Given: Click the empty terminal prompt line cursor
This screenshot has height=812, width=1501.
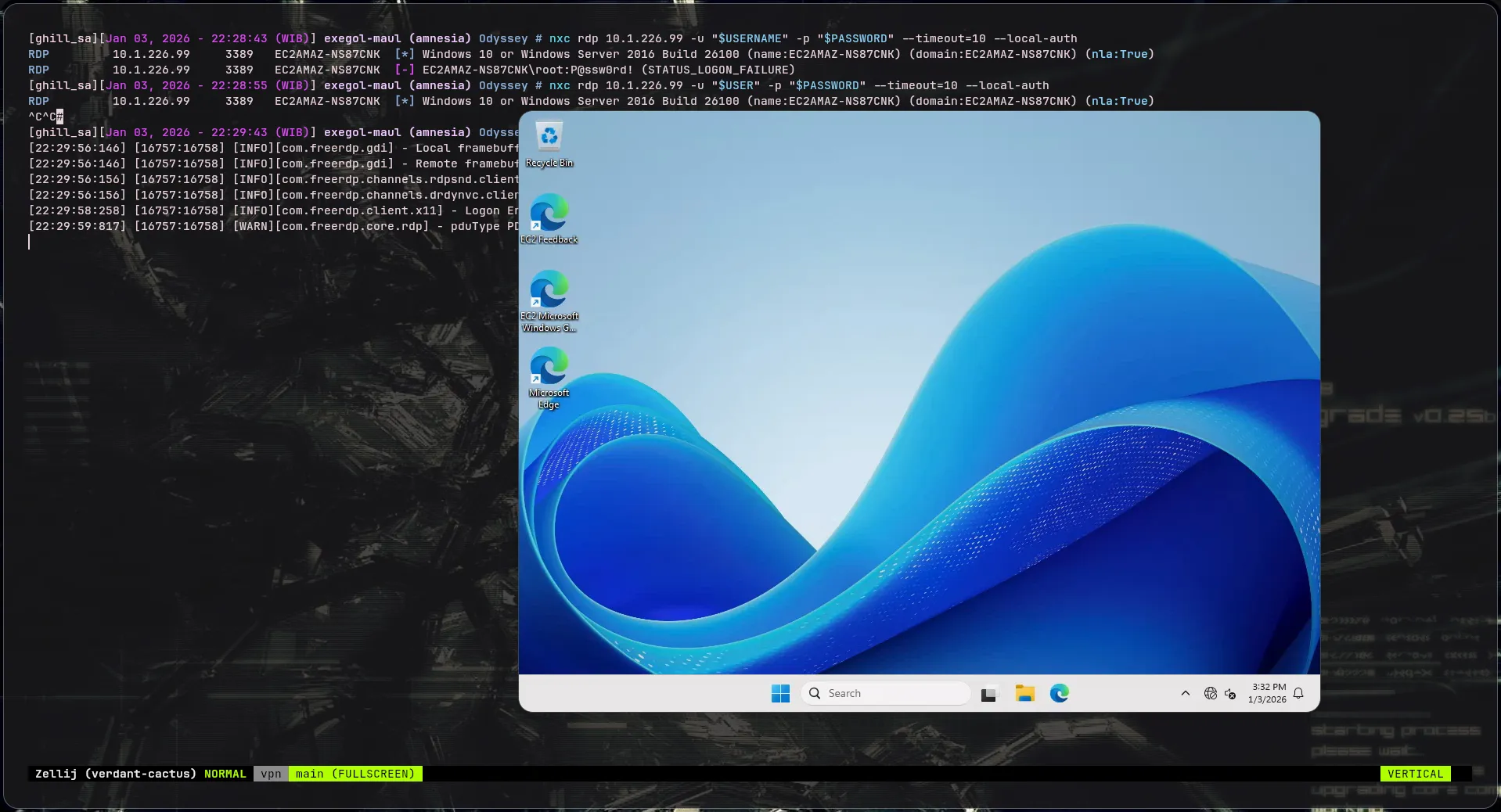Looking at the screenshot, I should (30, 243).
